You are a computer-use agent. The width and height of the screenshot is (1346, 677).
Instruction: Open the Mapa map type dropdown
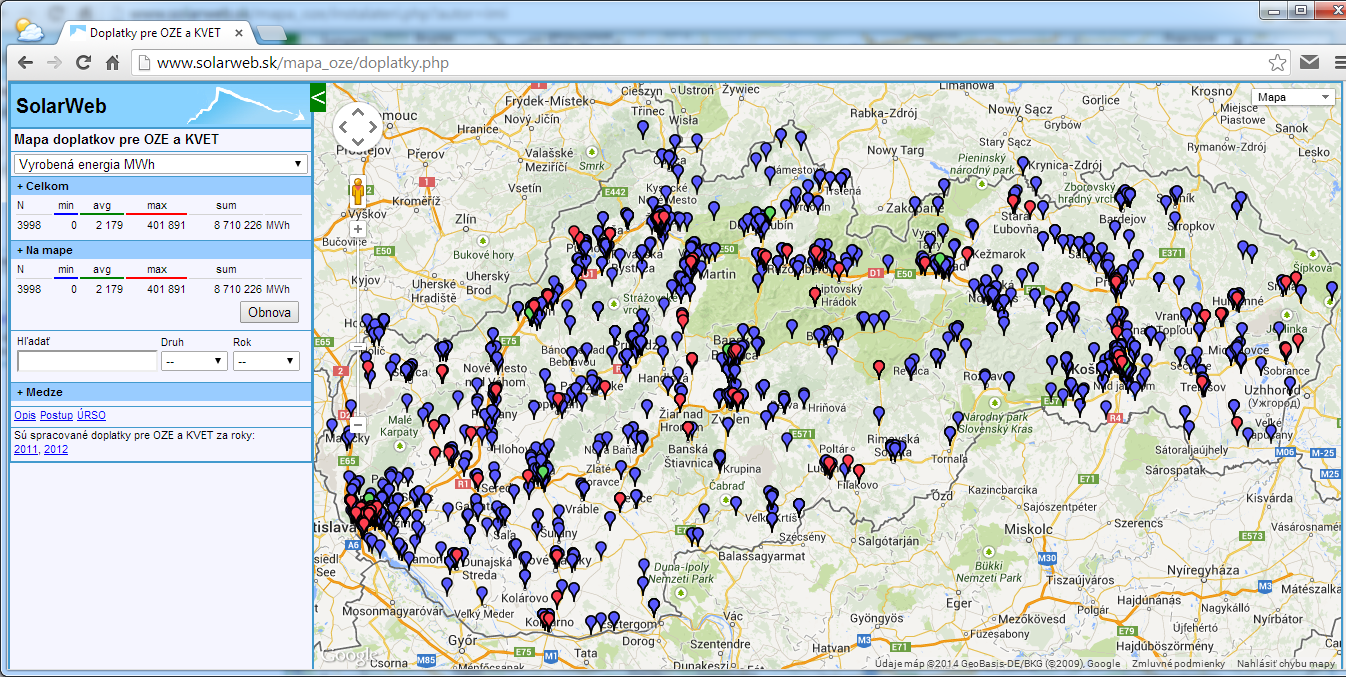pos(1293,97)
